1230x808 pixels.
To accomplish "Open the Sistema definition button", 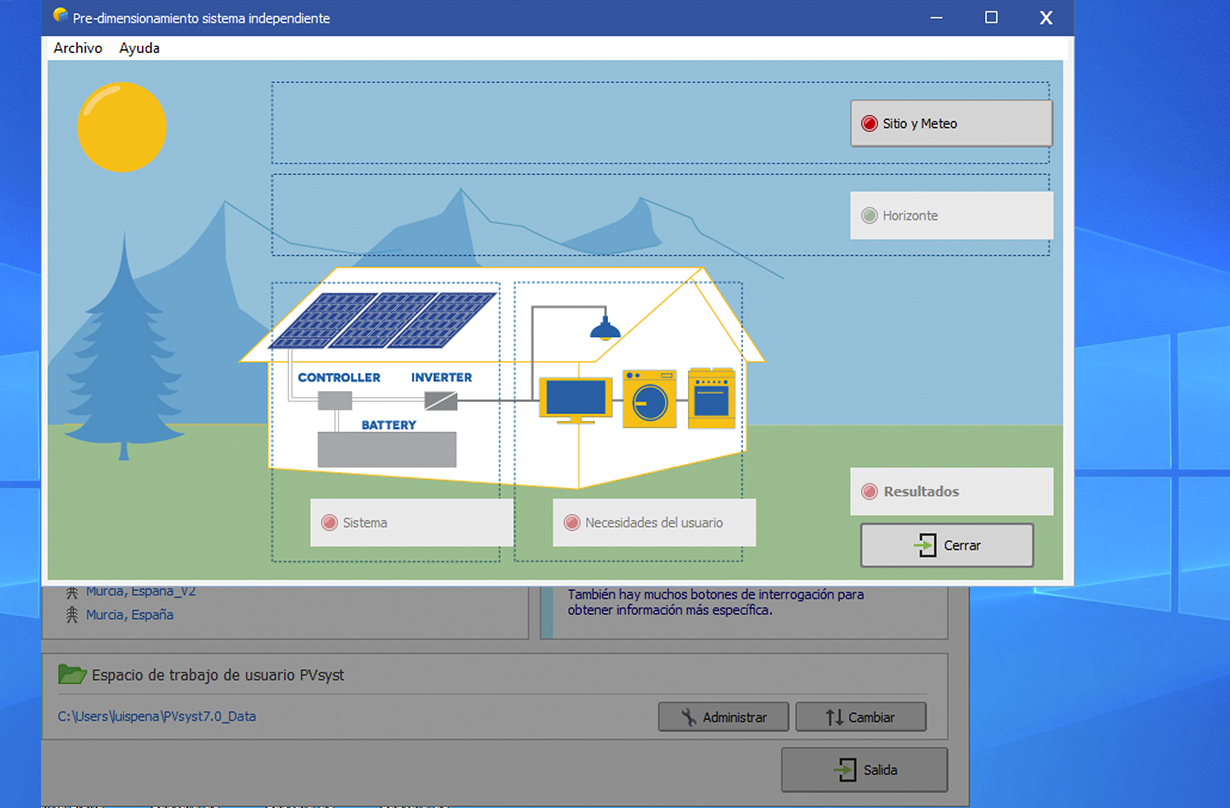I will tap(411, 523).
